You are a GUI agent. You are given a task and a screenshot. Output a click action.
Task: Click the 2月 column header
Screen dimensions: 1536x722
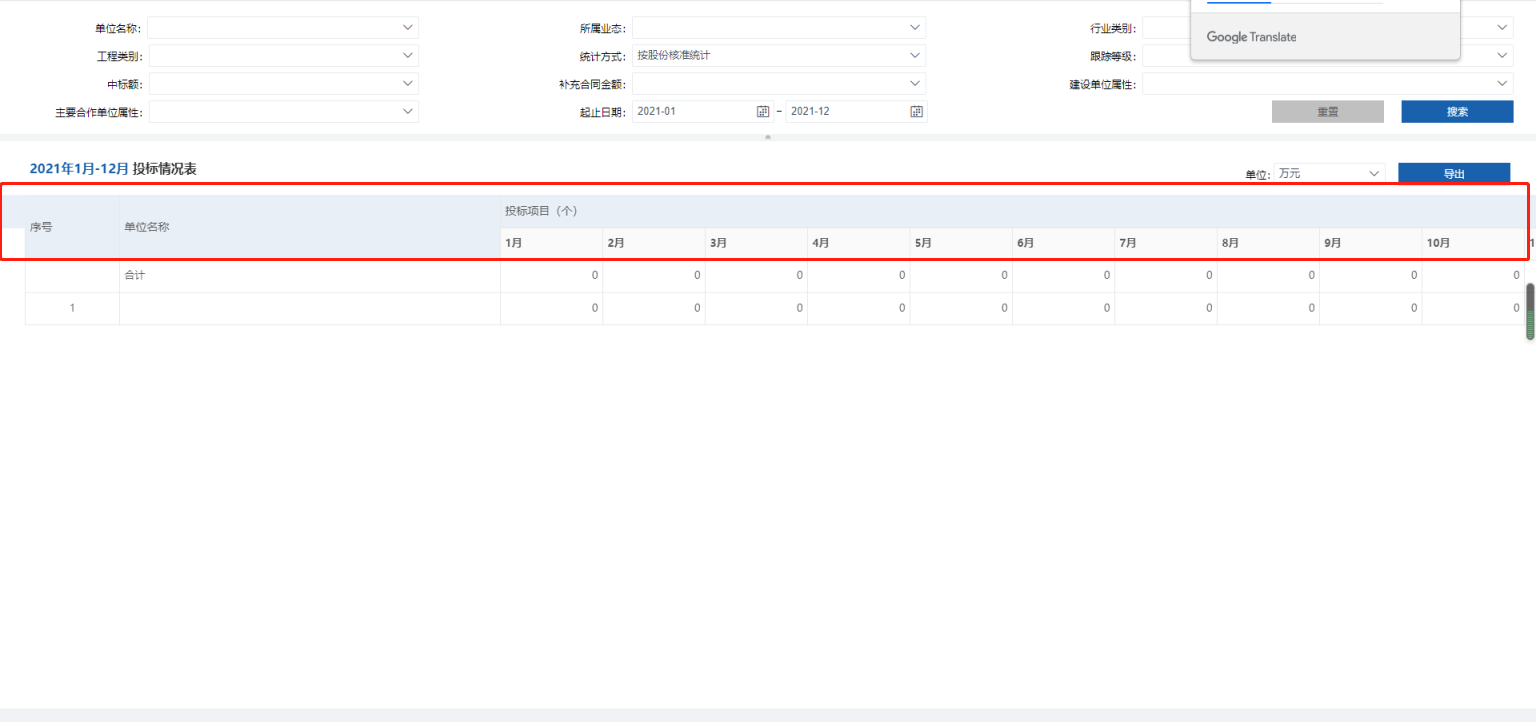[x=654, y=243]
